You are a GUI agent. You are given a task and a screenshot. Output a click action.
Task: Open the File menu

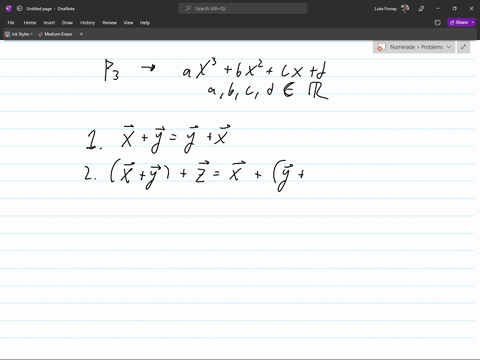click(11, 23)
